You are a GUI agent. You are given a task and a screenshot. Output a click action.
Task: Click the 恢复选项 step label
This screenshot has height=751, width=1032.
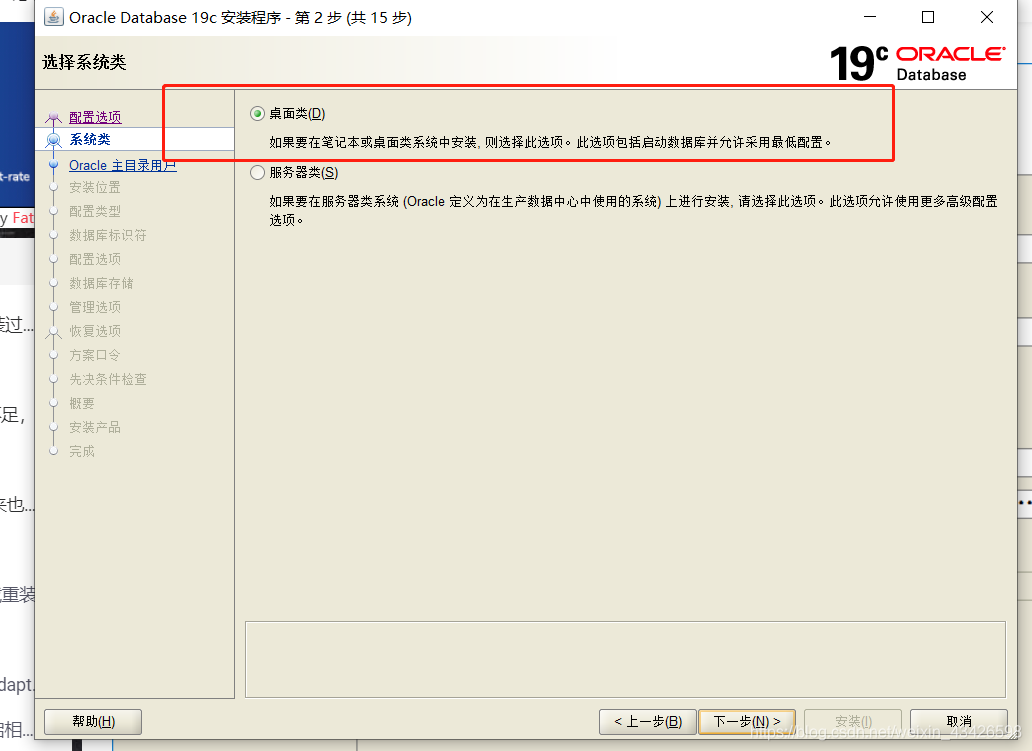tap(95, 331)
